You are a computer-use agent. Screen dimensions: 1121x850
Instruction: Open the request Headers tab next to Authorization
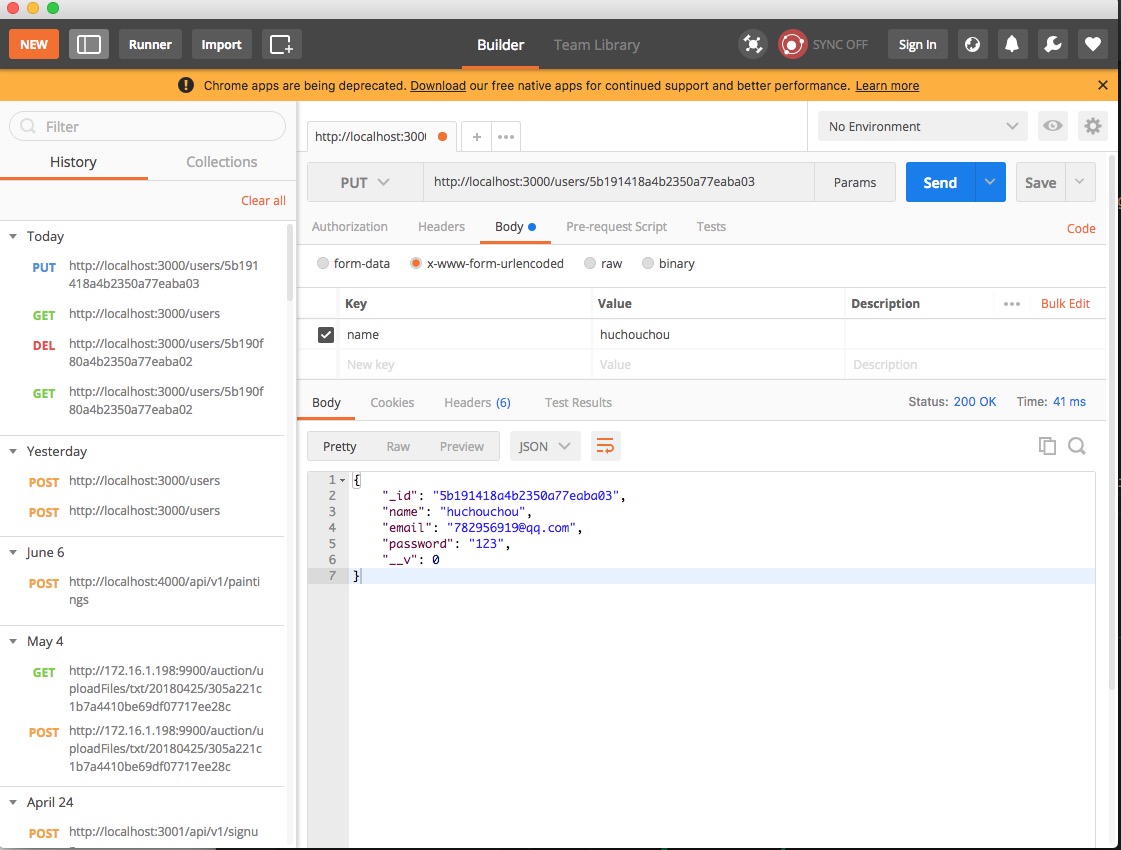point(441,227)
